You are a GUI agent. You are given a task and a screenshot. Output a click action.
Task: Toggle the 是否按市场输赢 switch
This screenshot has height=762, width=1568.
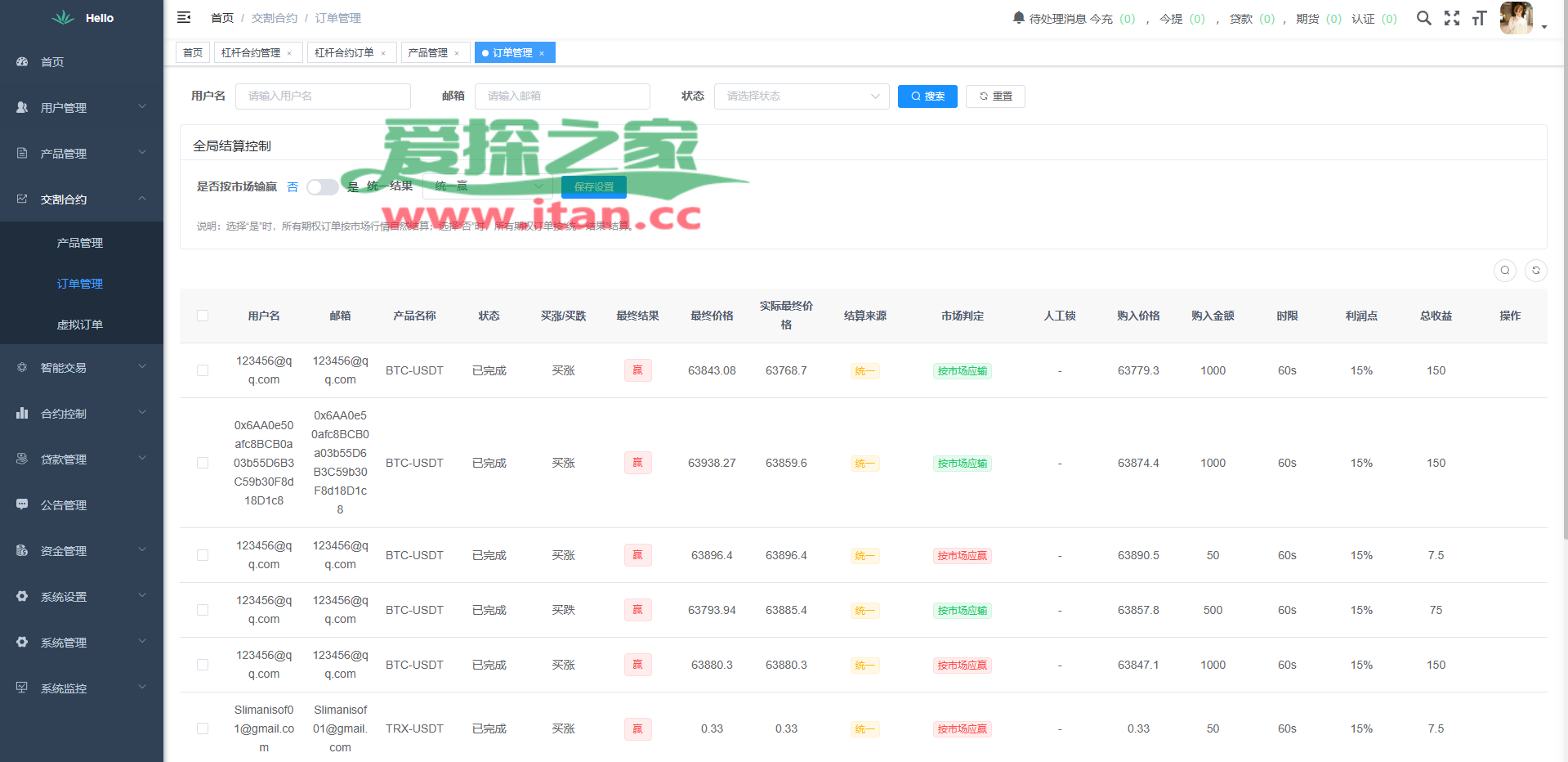click(322, 187)
